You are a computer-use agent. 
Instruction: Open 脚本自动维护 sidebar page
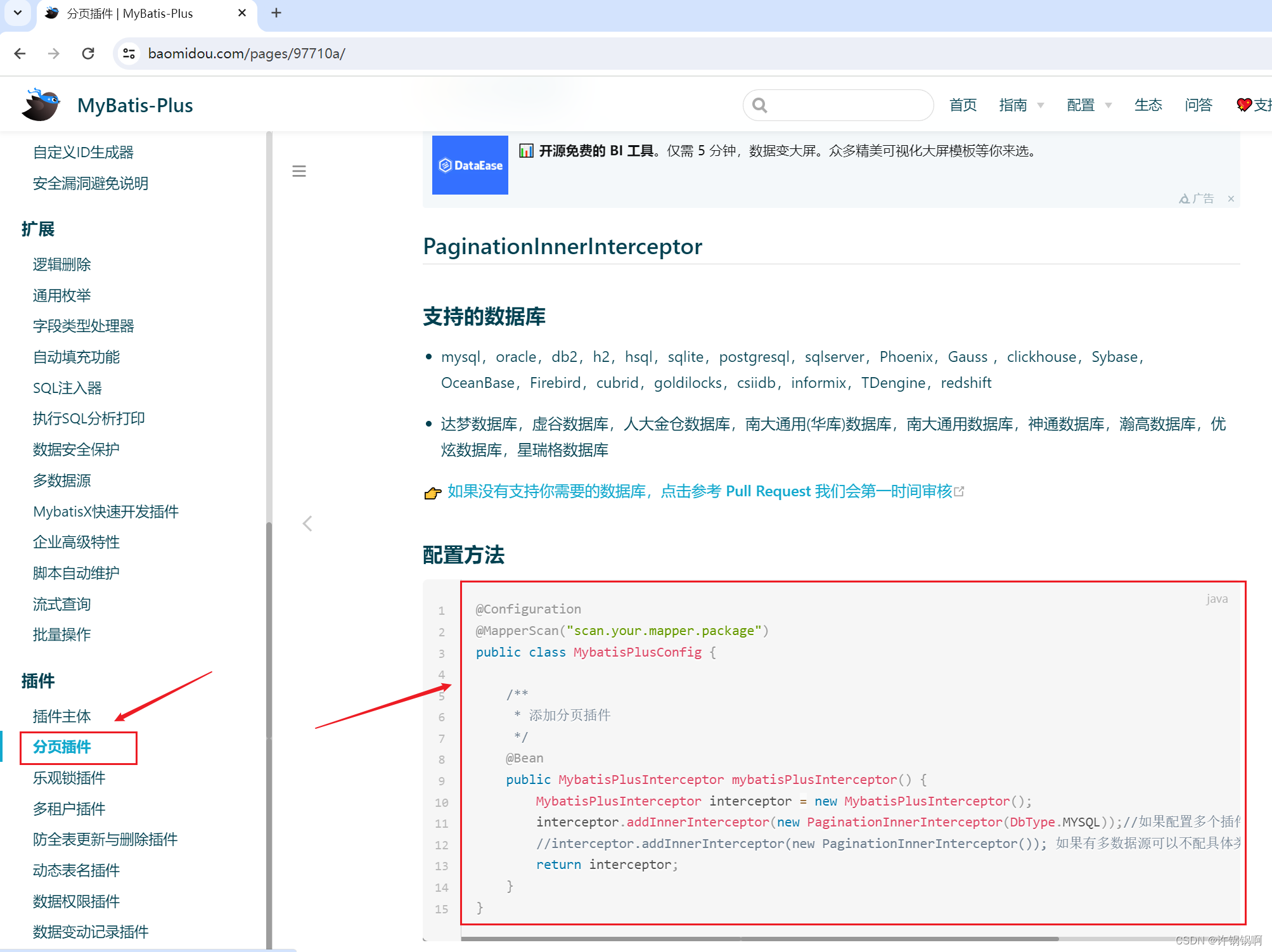click(x=76, y=573)
